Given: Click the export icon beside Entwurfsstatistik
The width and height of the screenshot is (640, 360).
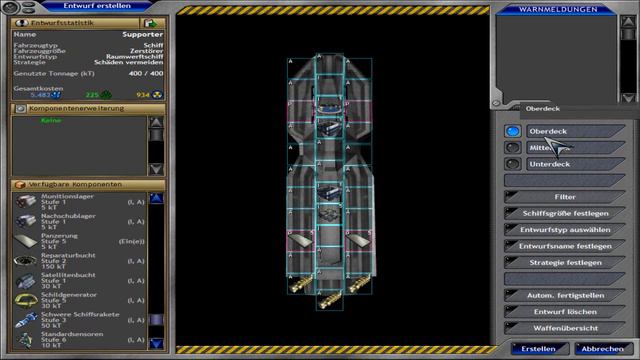Looking at the screenshot, I should [151, 23].
